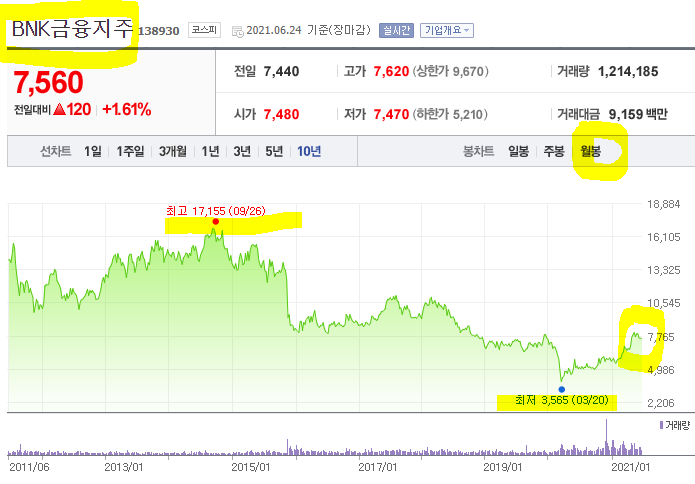Click the 코스피 market badge

coord(204,30)
